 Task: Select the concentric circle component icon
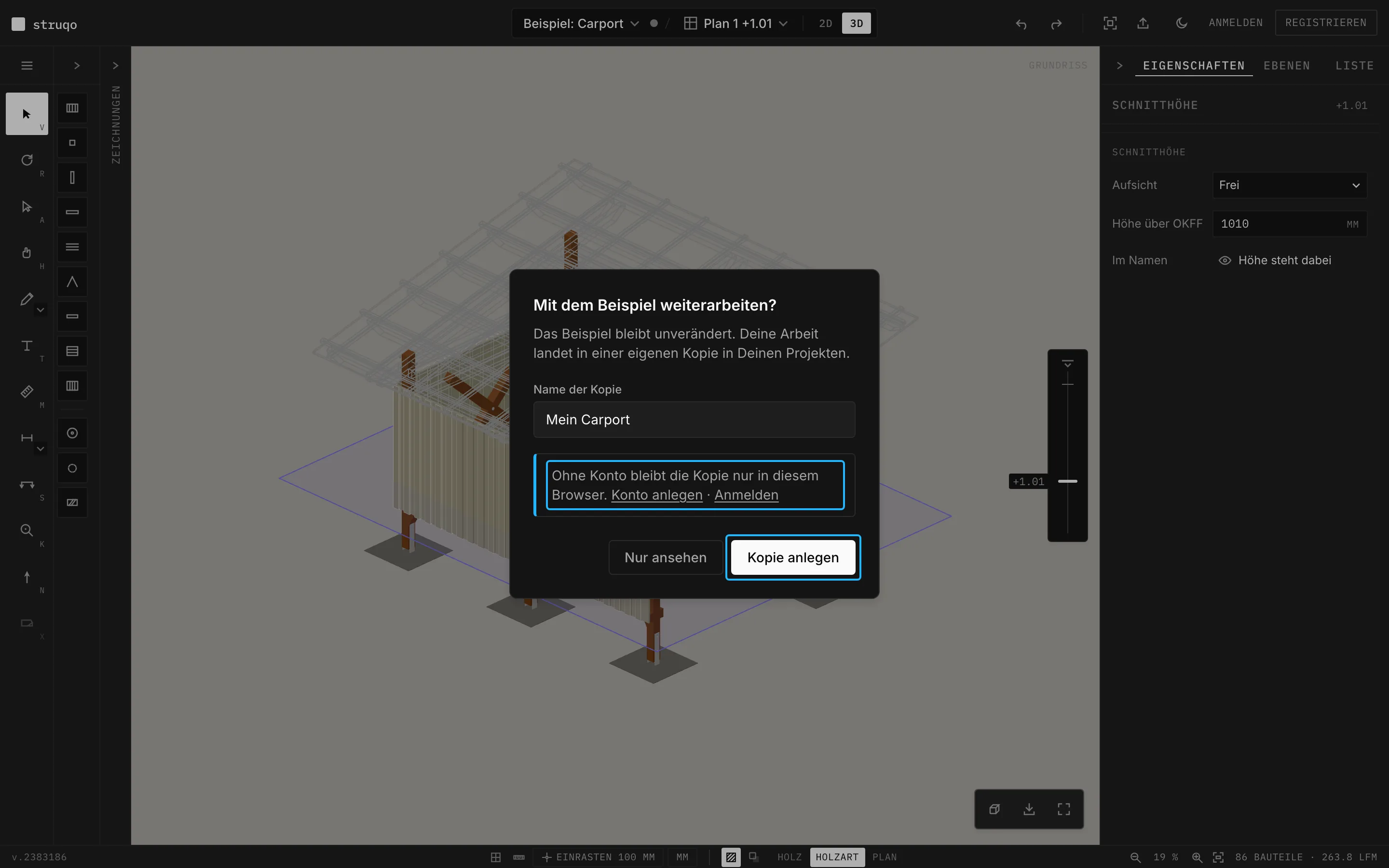click(72, 434)
